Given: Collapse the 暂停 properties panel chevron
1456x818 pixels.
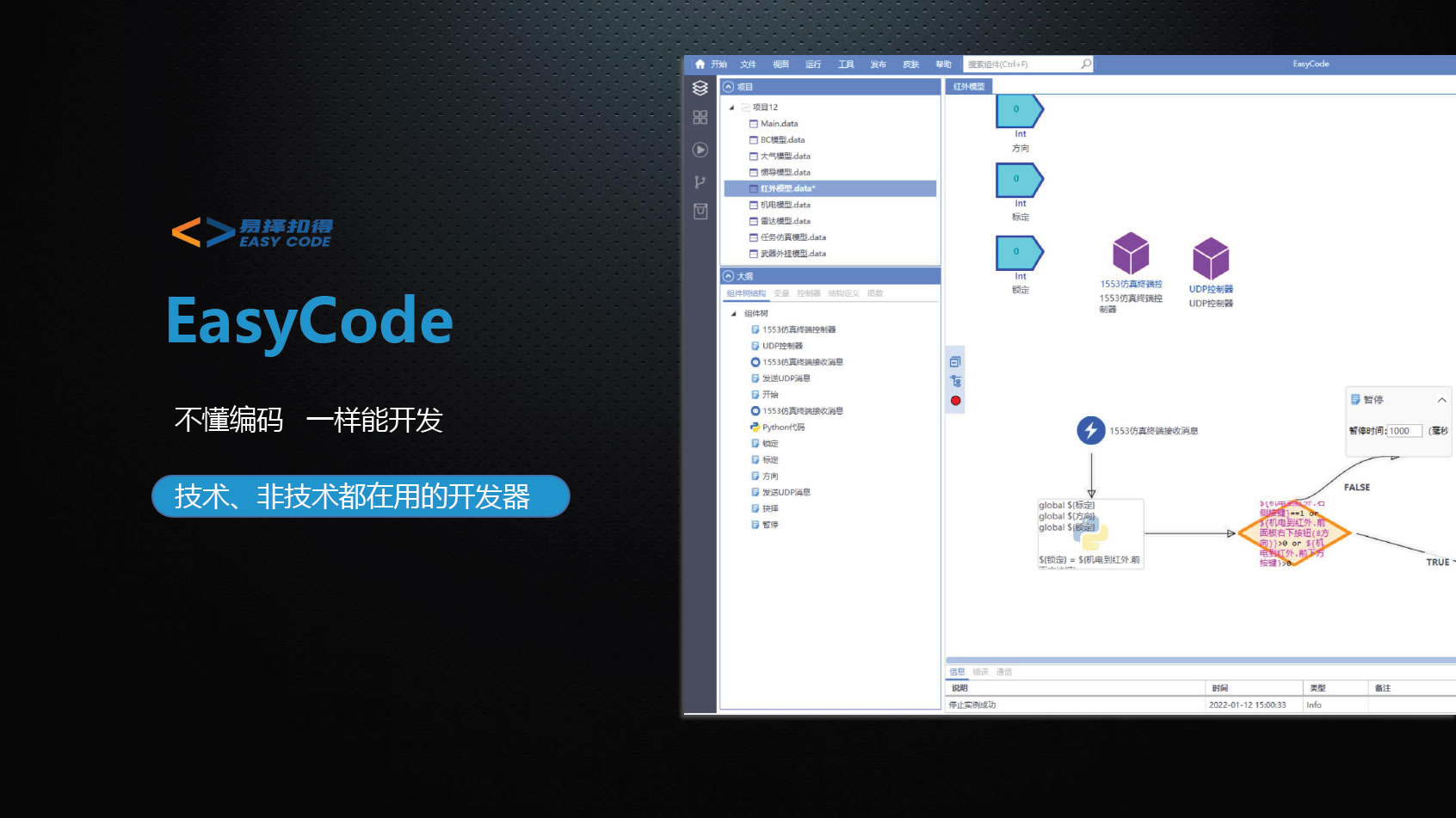Looking at the screenshot, I should pyautogui.click(x=1441, y=400).
